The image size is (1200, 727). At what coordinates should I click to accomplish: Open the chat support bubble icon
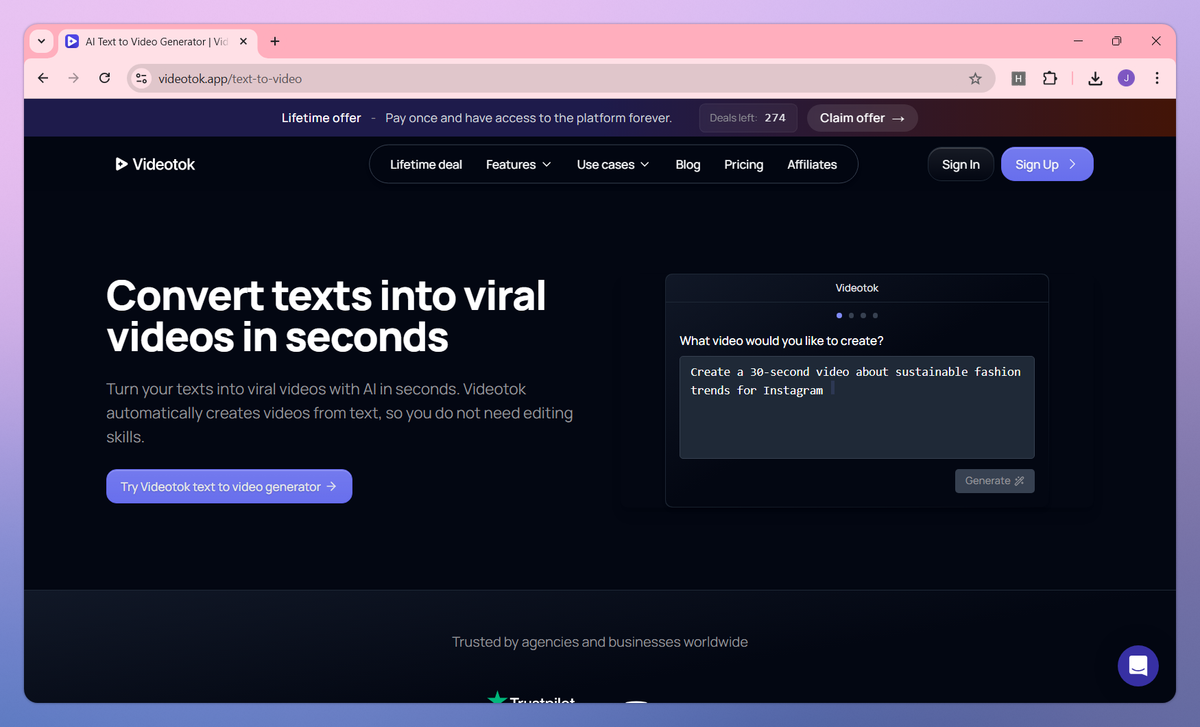click(1138, 666)
